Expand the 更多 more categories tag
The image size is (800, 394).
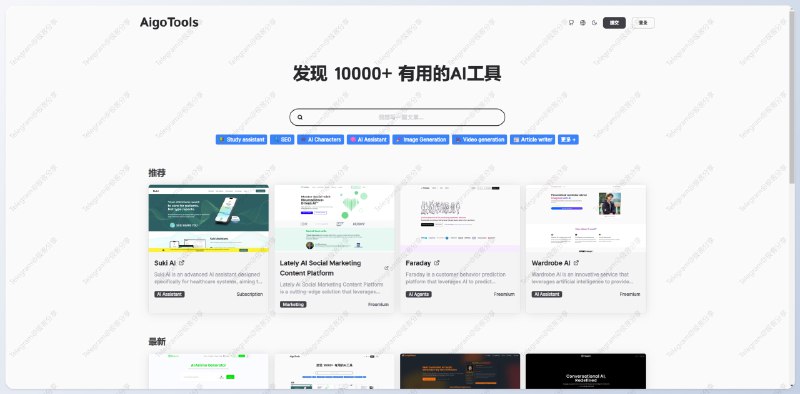[568, 139]
